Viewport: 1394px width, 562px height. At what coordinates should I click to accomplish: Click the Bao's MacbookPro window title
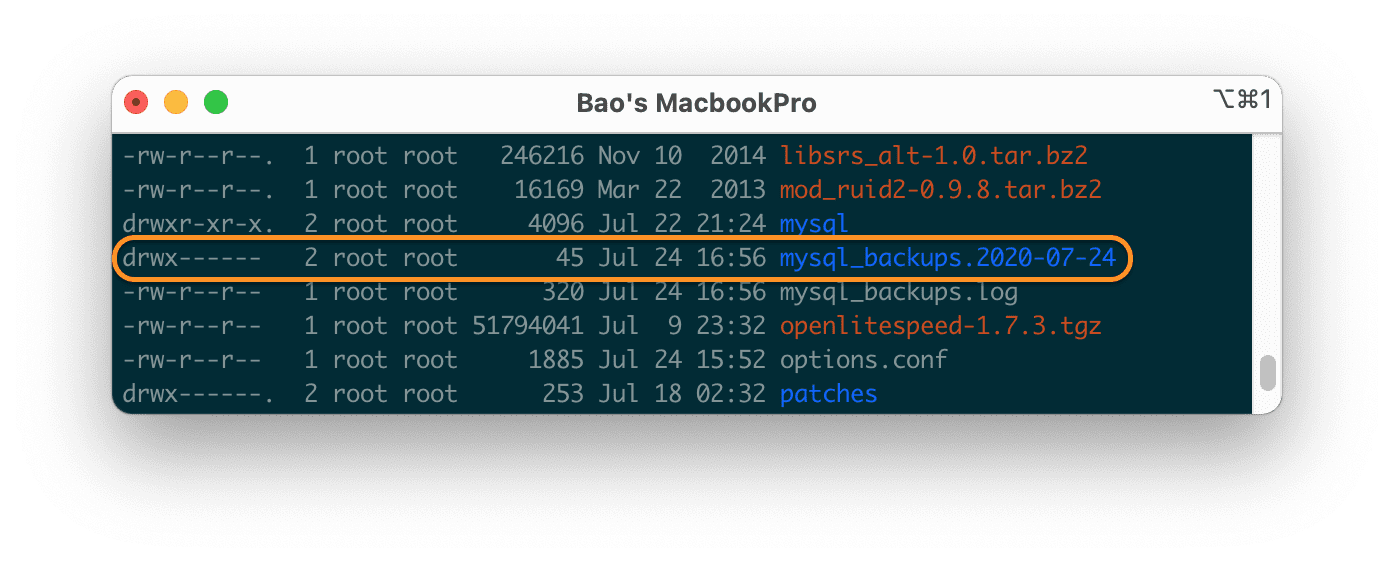(696, 103)
